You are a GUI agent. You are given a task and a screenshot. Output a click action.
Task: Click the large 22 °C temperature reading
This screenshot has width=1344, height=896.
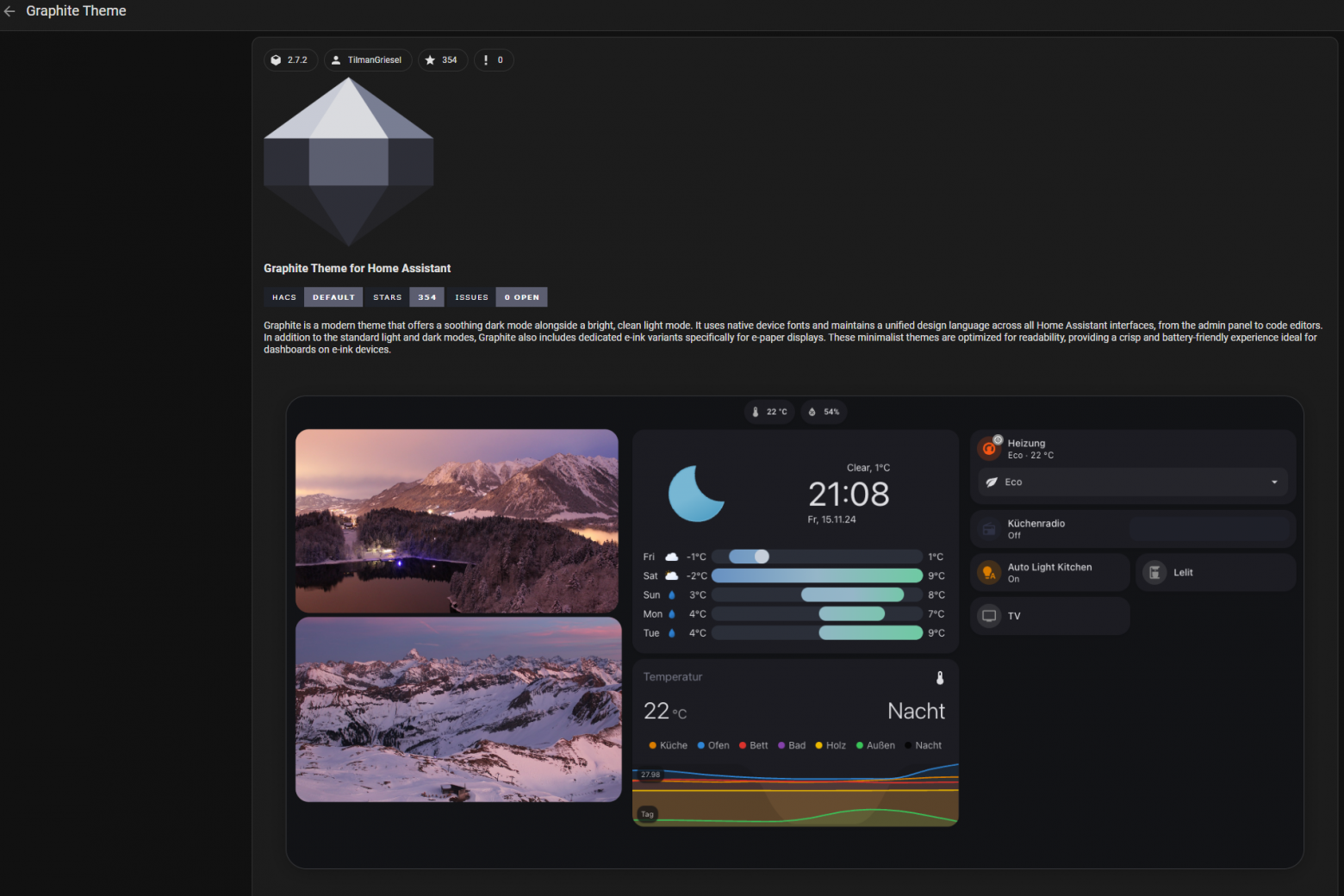[x=665, y=712]
